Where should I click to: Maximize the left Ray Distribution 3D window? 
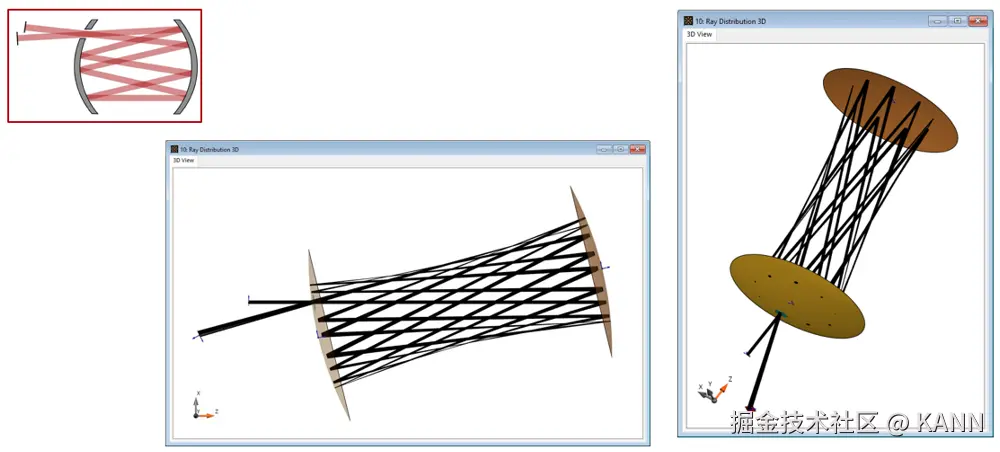pos(621,149)
